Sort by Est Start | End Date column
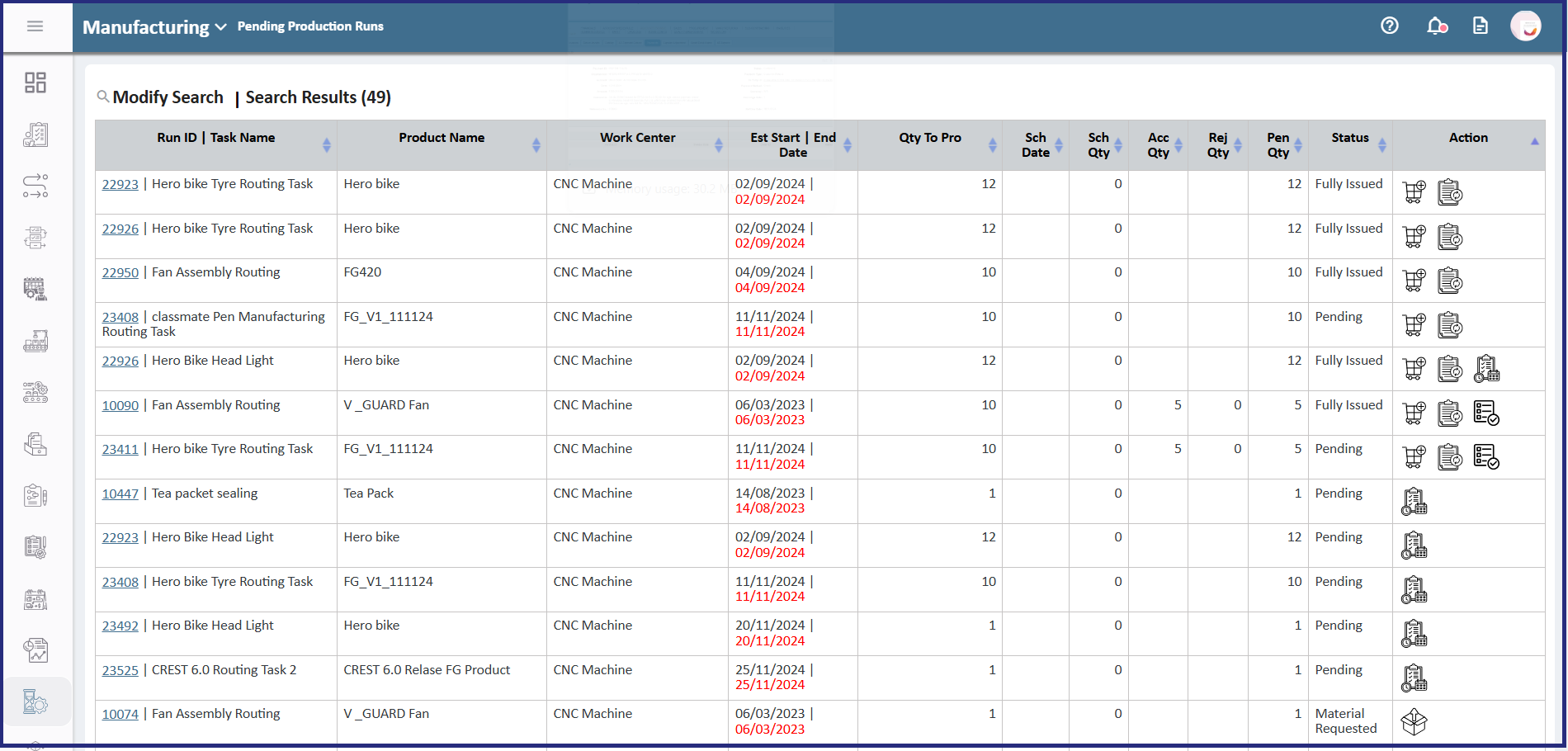This screenshot has height=751, width=1568. click(848, 145)
